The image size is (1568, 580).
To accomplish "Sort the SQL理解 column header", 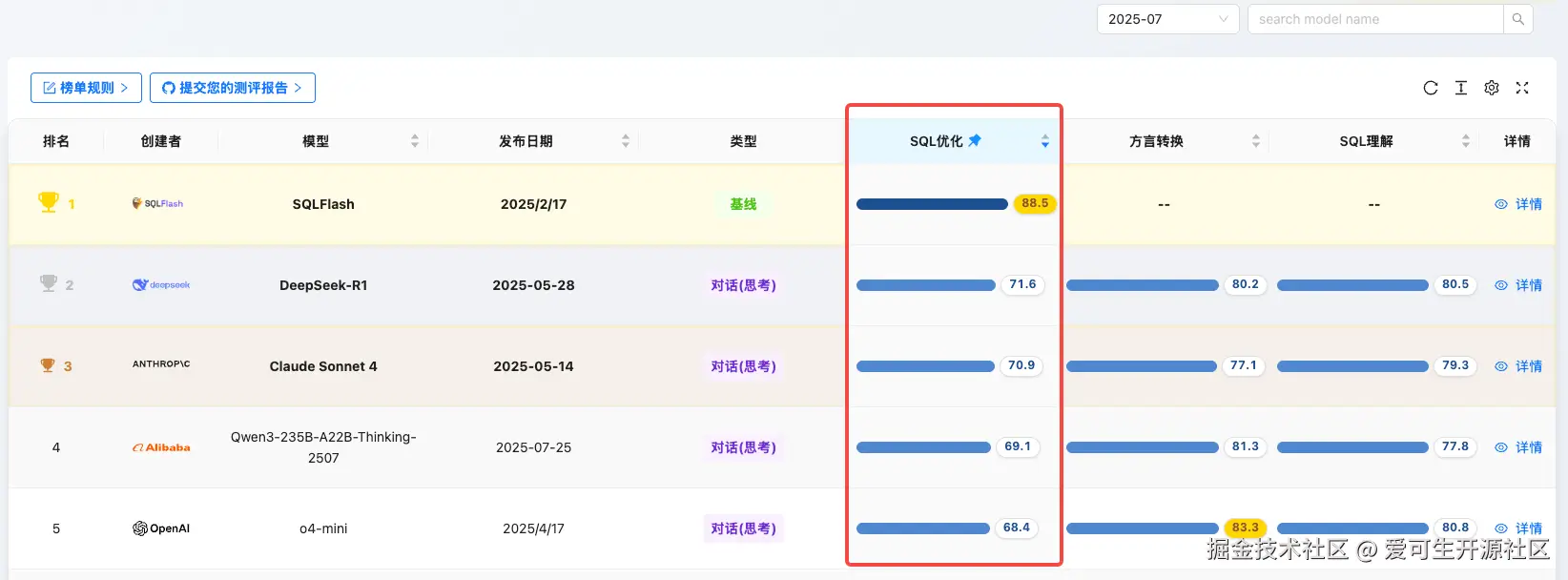I will pyautogui.click(x=1466, y=141).
